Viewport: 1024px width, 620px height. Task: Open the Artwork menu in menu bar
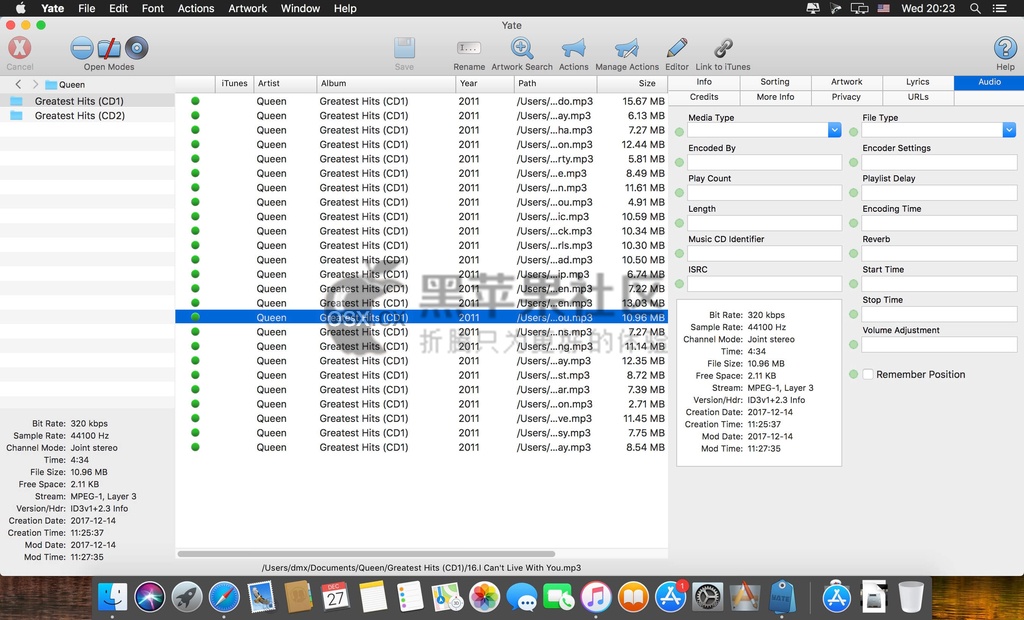coord(248,8)
